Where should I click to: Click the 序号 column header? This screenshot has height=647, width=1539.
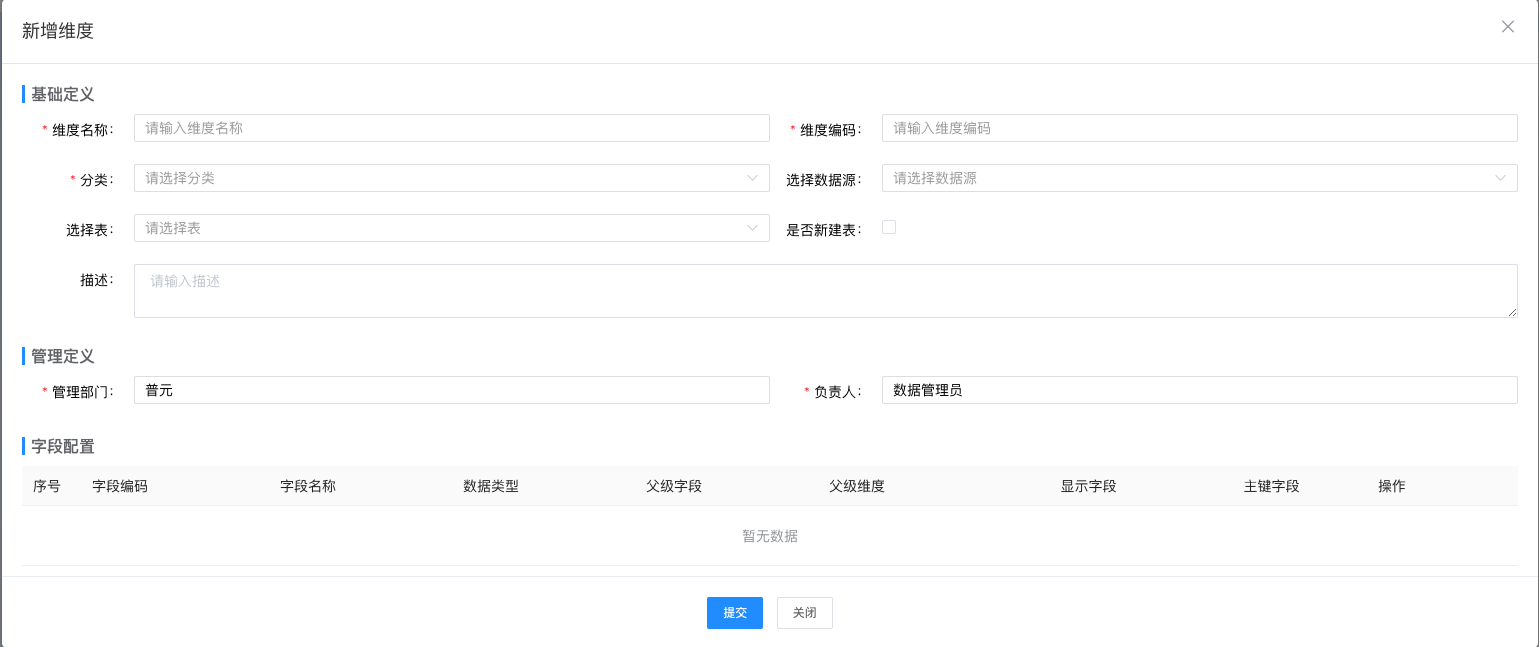[x=47, y=487]
